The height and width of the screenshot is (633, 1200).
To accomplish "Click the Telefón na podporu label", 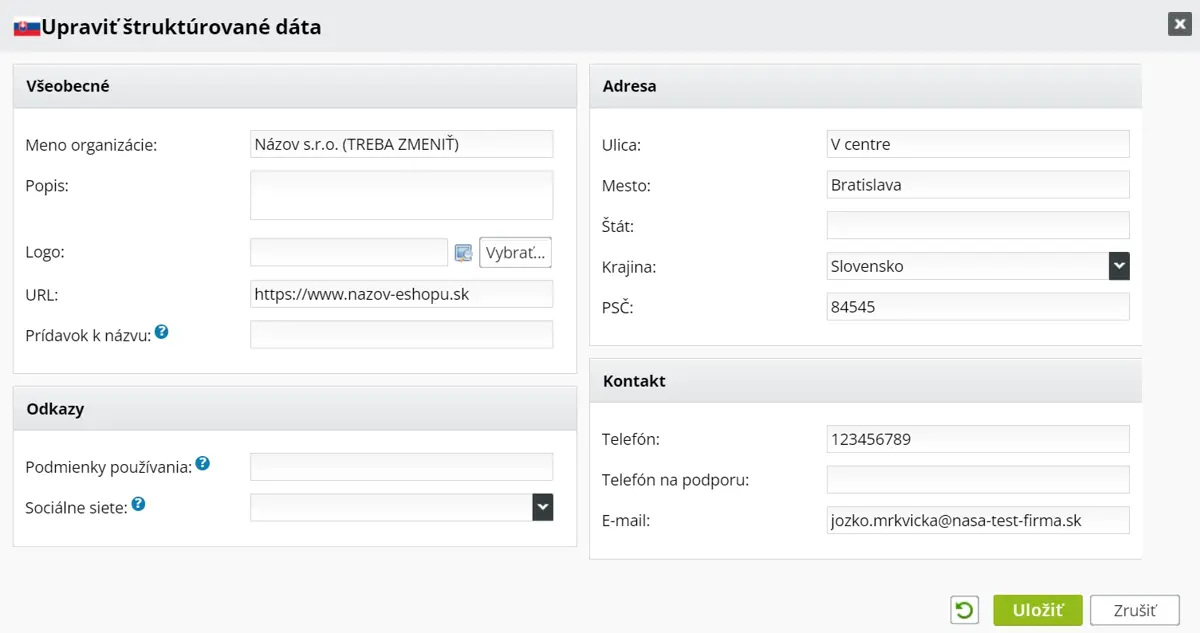I will point(676,480).
